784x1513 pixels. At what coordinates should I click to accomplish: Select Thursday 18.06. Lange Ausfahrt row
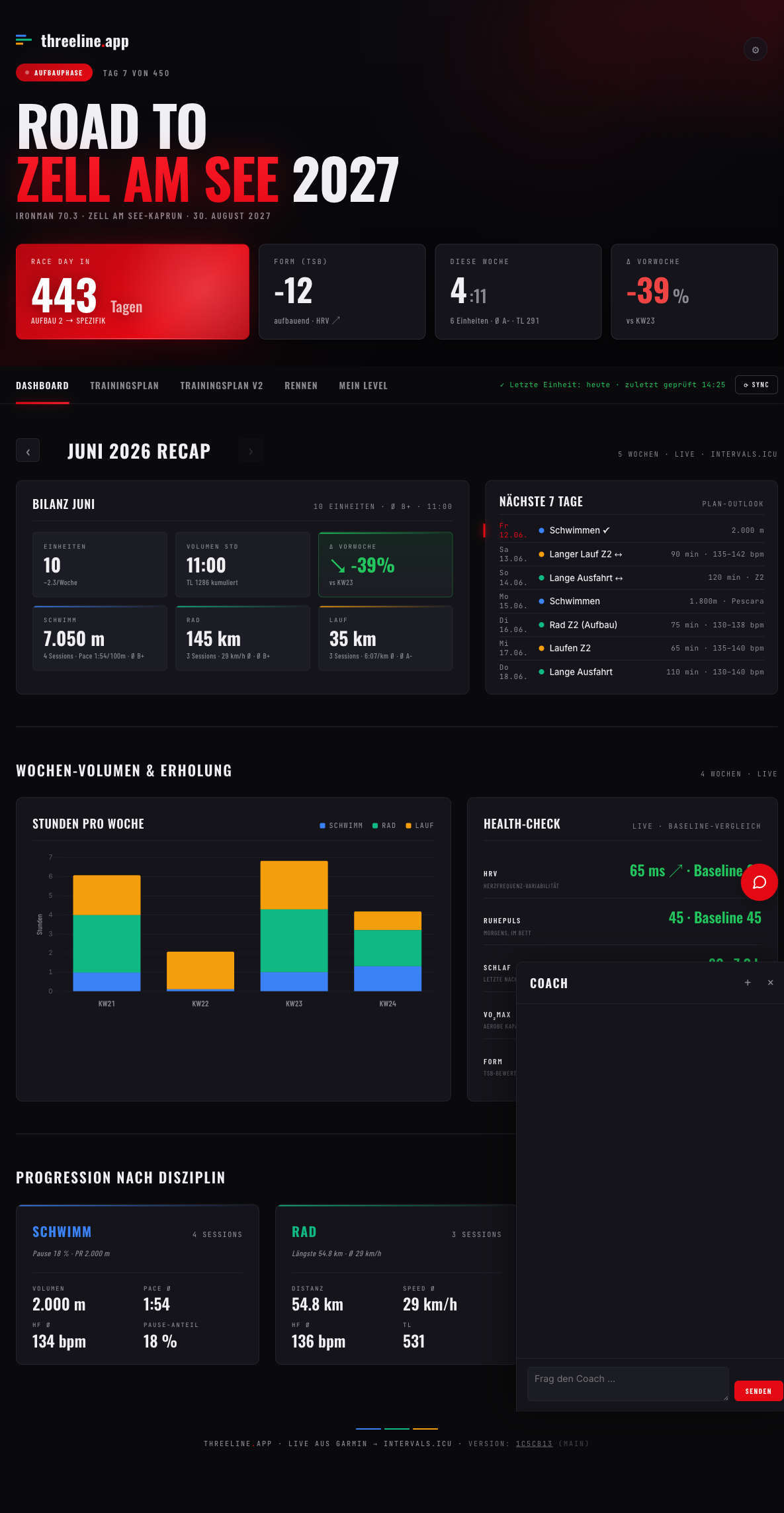pos(632,672)
